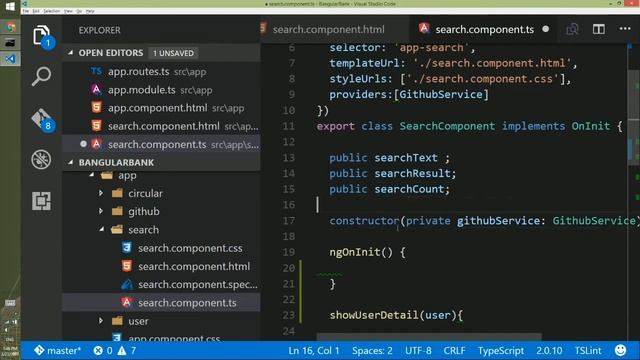This screenshot has width=640, height=360.
Task: Open the Explorer view in activity bar
Action: (x=41, y=36)
